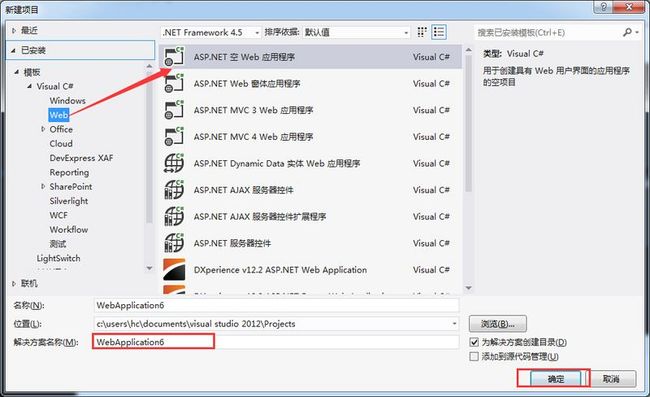Click the 名称 project name field

click(276, 305)
